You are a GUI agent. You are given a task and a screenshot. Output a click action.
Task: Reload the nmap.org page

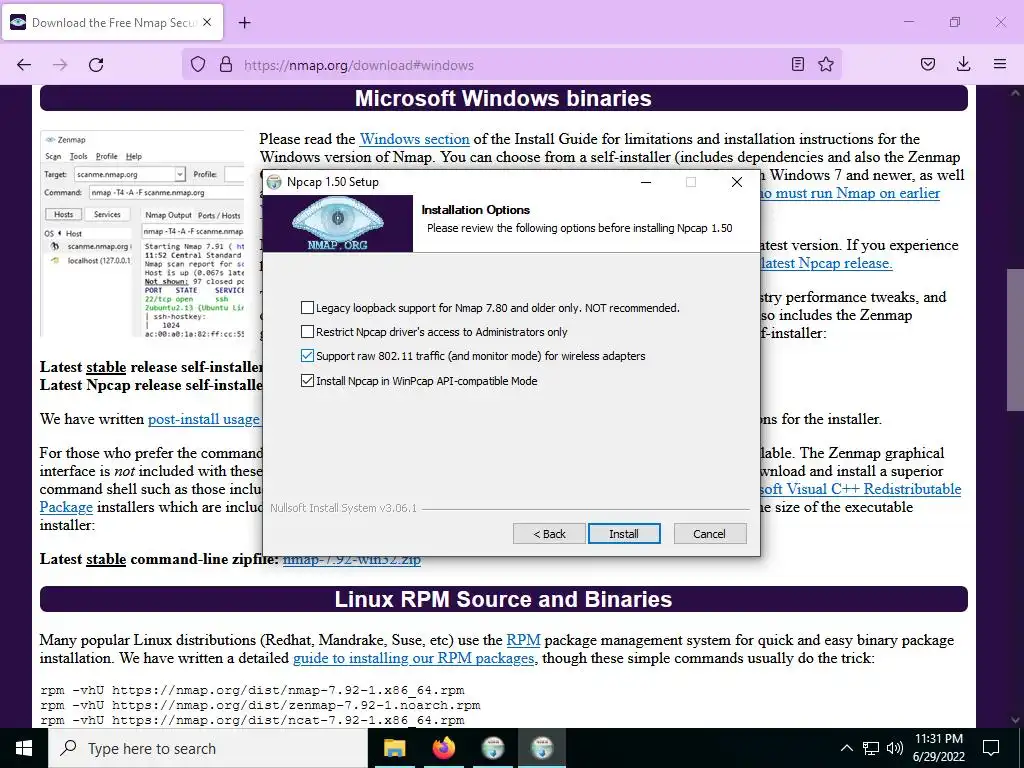click(x=96, y=65)
